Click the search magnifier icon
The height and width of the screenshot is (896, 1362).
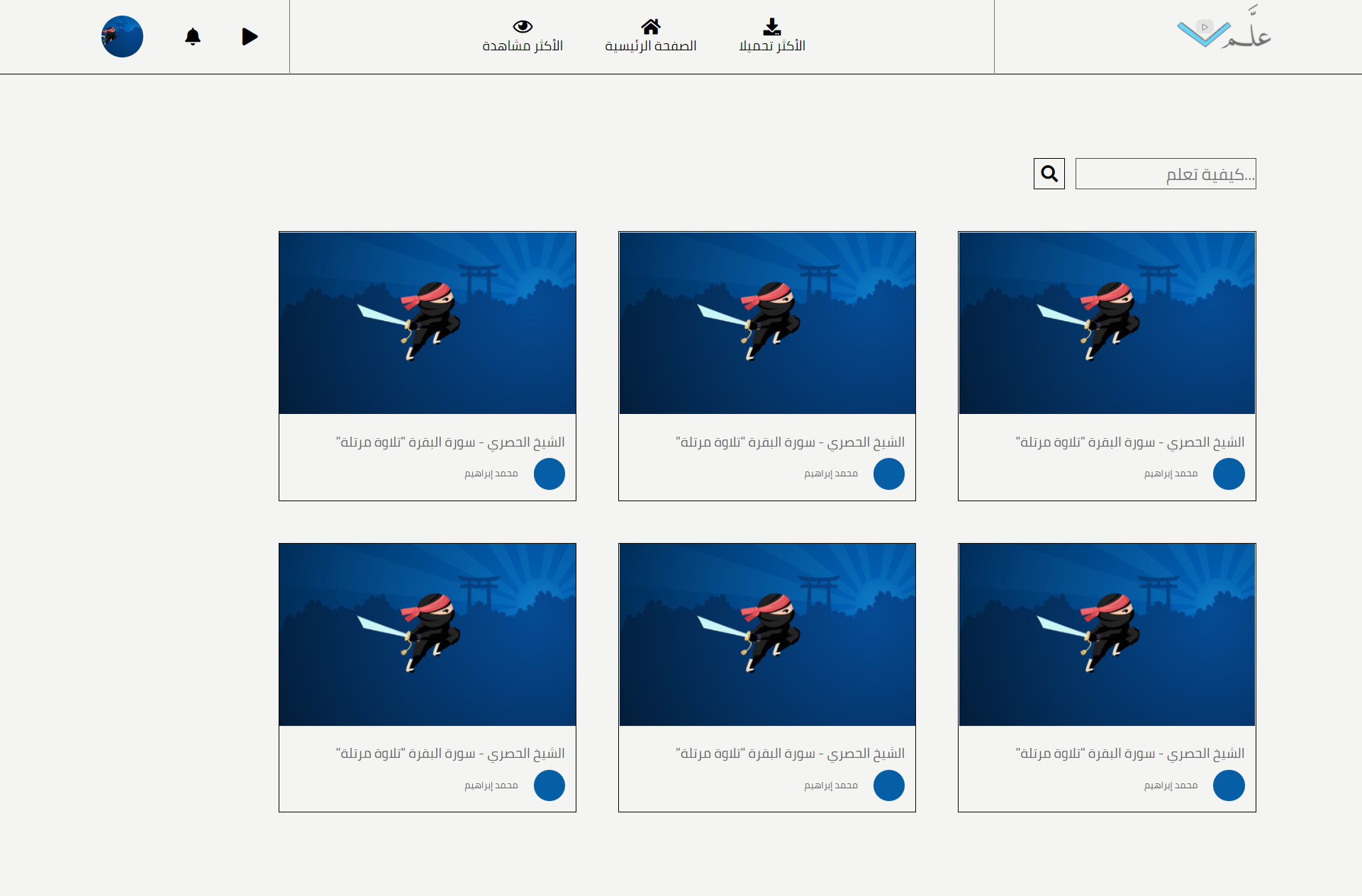click(x=1048, y=173)
